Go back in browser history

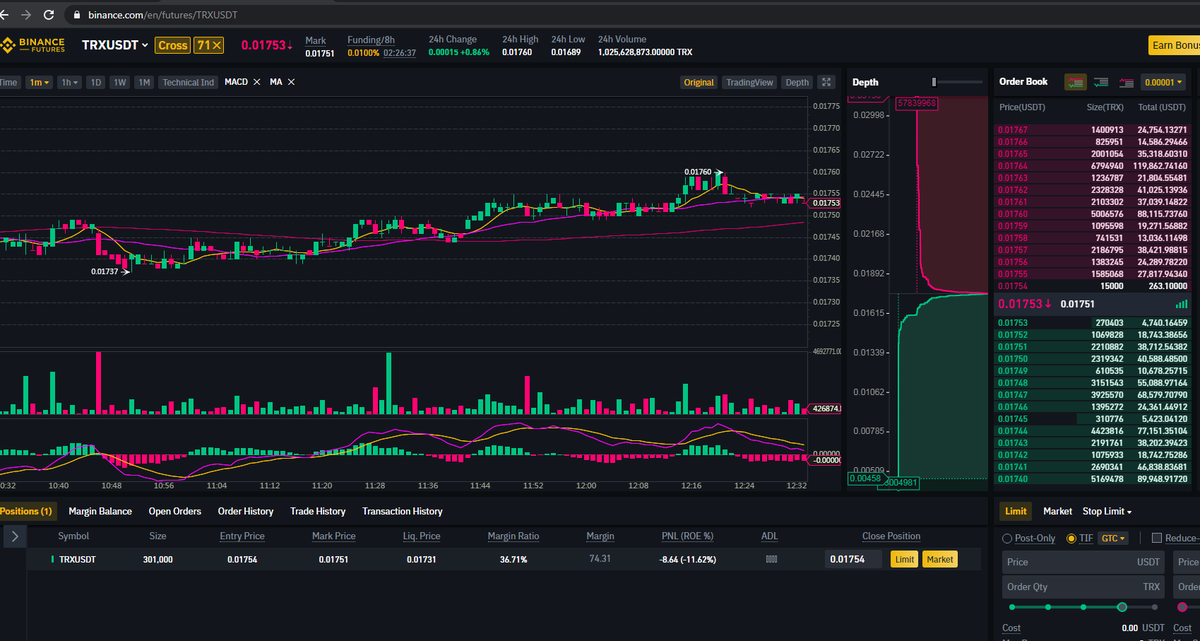coord(4,15)
